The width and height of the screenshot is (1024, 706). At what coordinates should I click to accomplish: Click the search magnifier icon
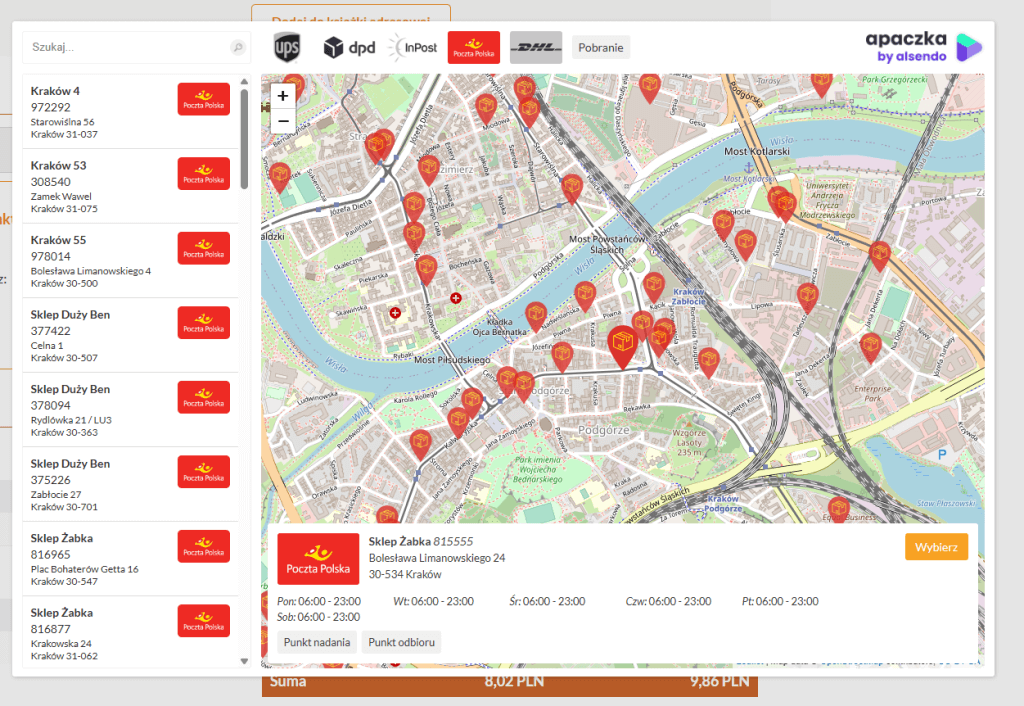click(x=237, y=47)
